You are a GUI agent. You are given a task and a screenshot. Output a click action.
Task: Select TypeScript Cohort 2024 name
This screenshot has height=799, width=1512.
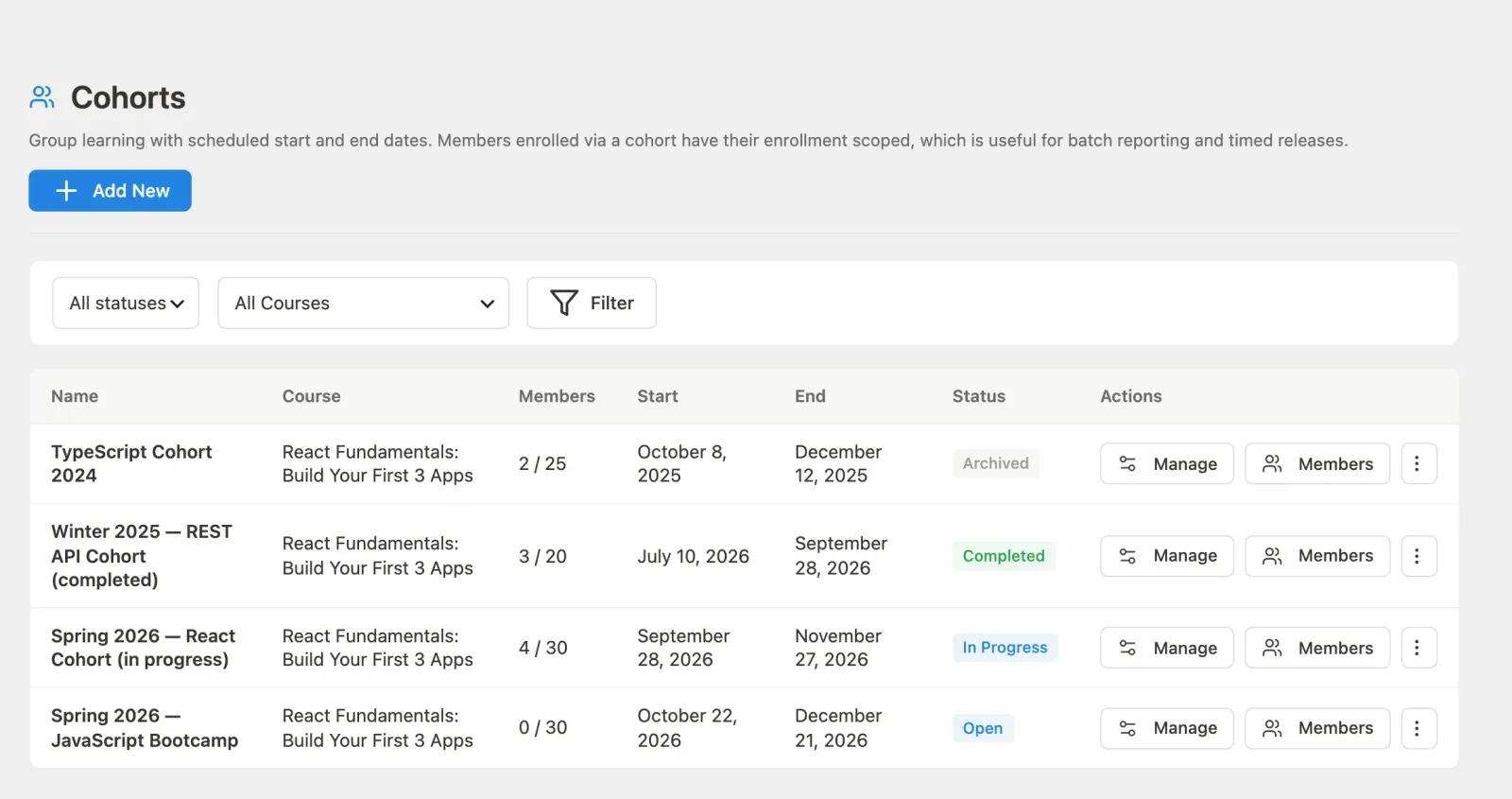point(131,463)
